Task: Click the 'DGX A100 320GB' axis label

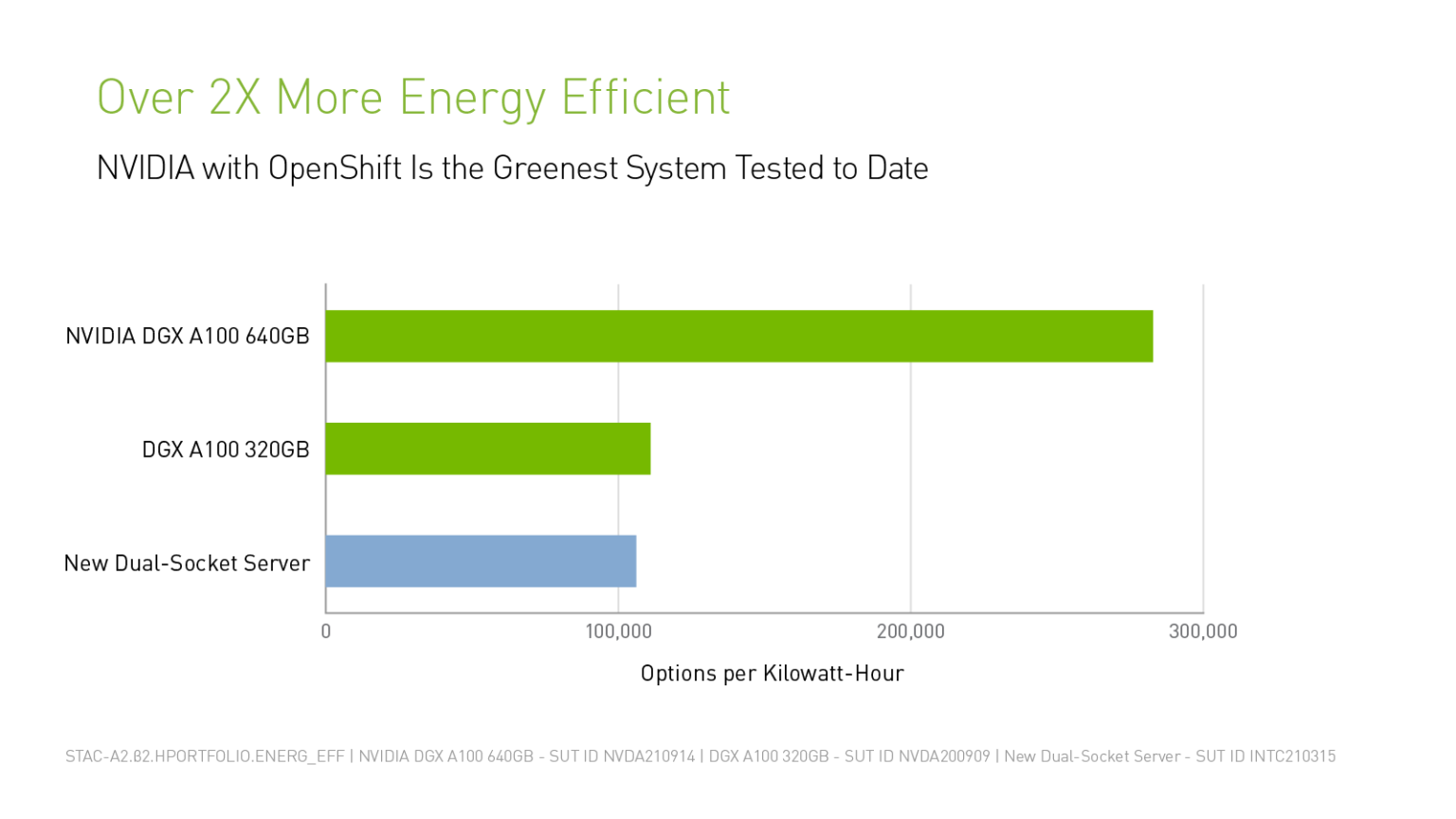Action: 226,449
